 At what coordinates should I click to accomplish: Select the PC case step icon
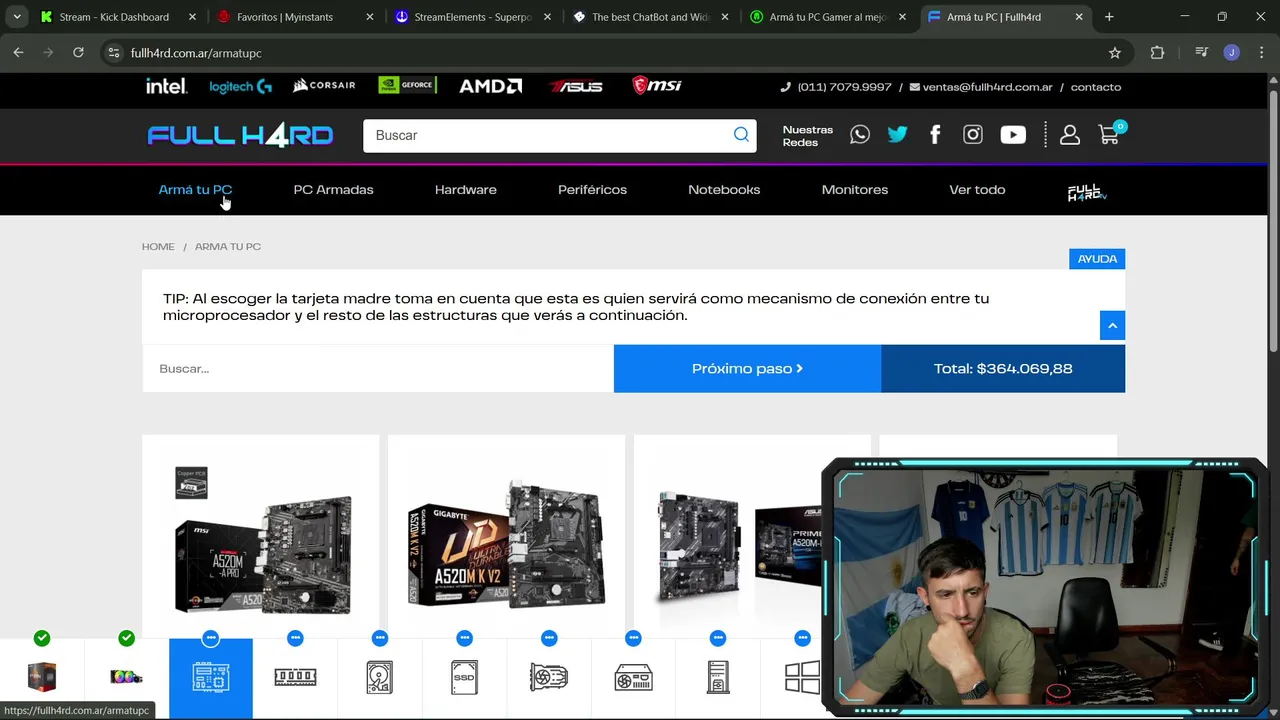(x=718, y=677)
